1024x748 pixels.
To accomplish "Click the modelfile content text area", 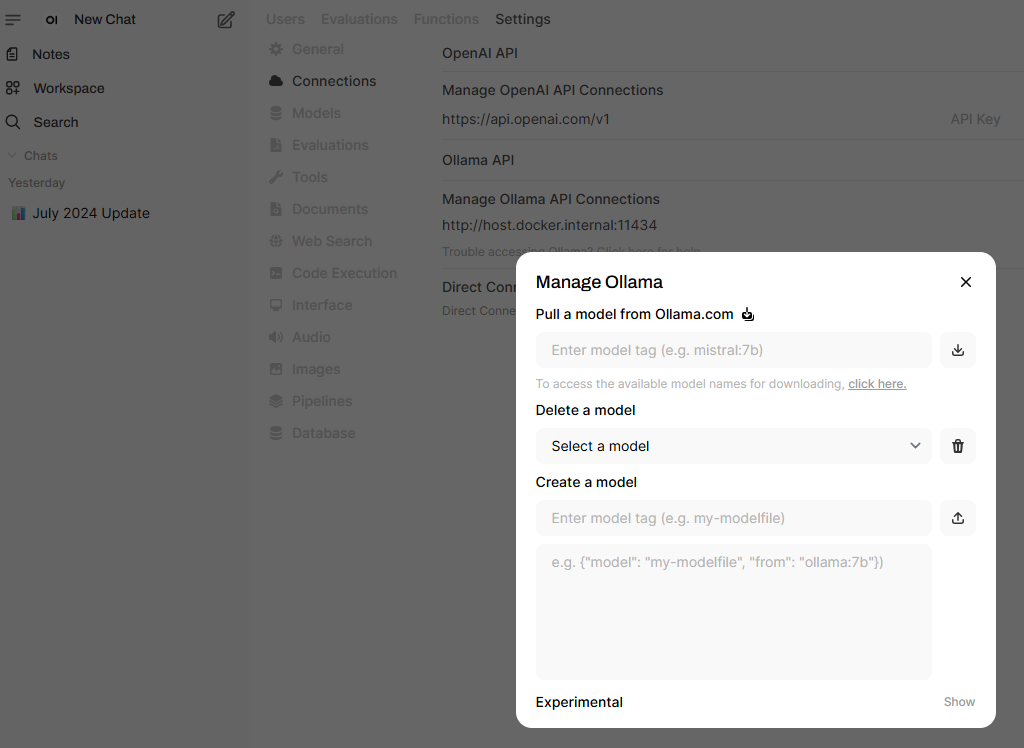I will pos(733,612).
